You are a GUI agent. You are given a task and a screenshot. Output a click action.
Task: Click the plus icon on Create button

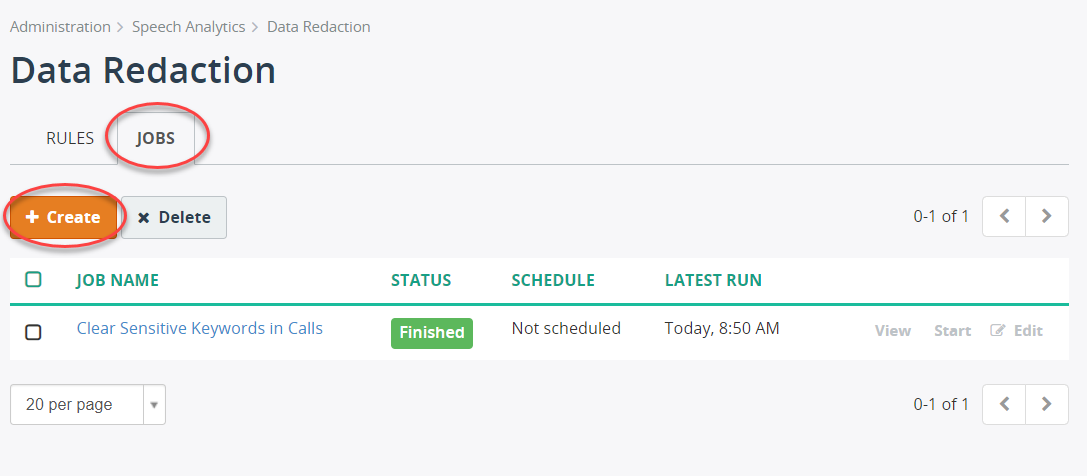pos(31,217)
